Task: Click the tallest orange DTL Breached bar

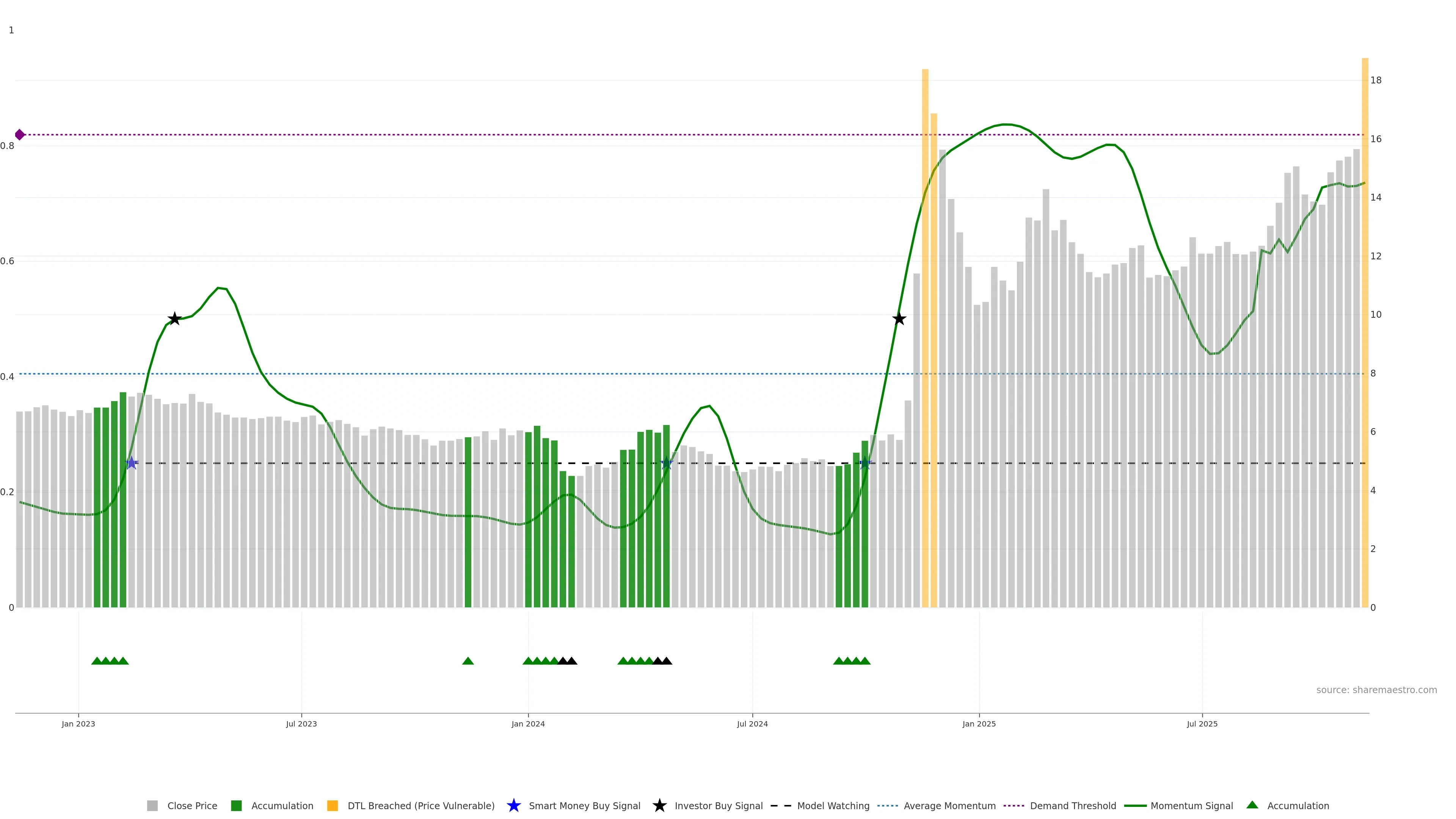Action: click(925, 339)
